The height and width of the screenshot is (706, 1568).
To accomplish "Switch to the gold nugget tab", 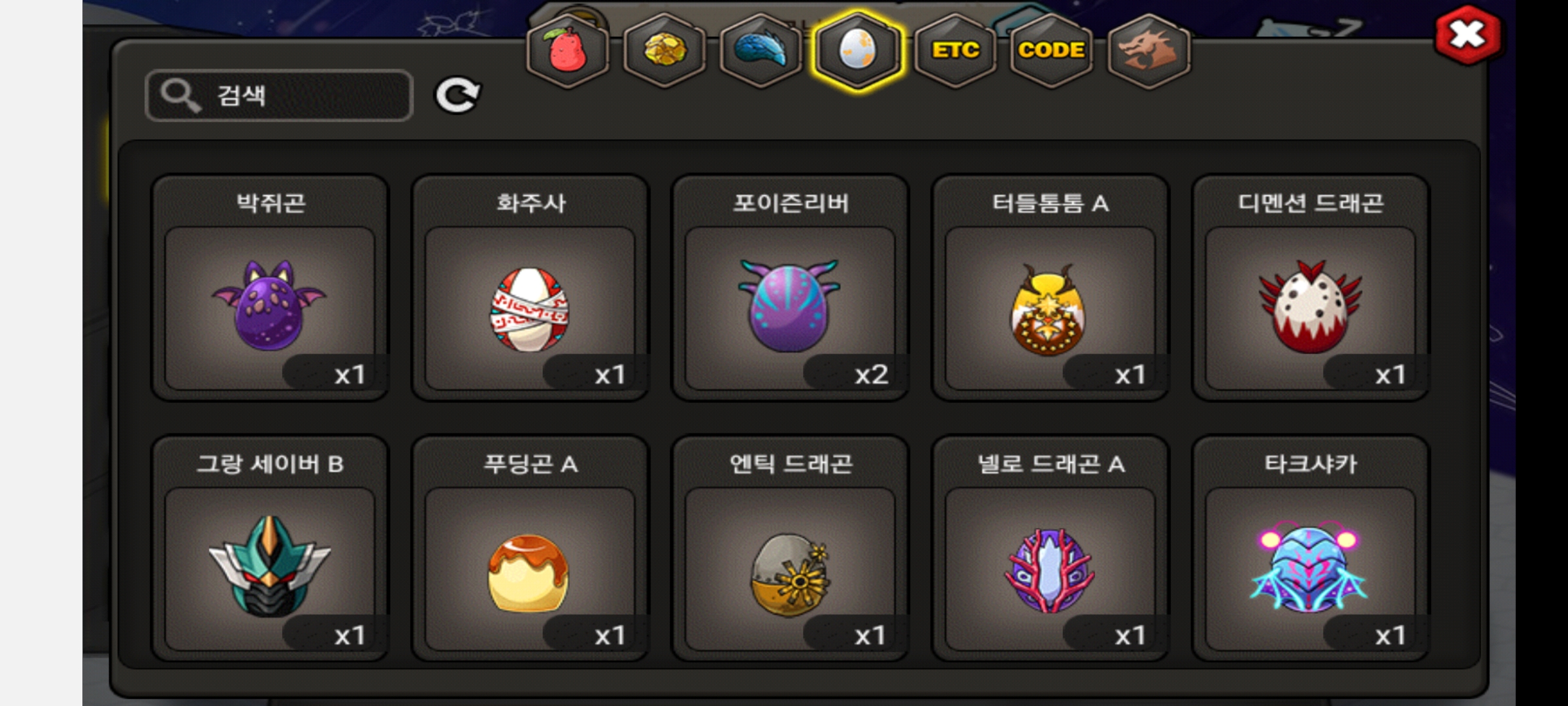I will (x=664, y=50).
